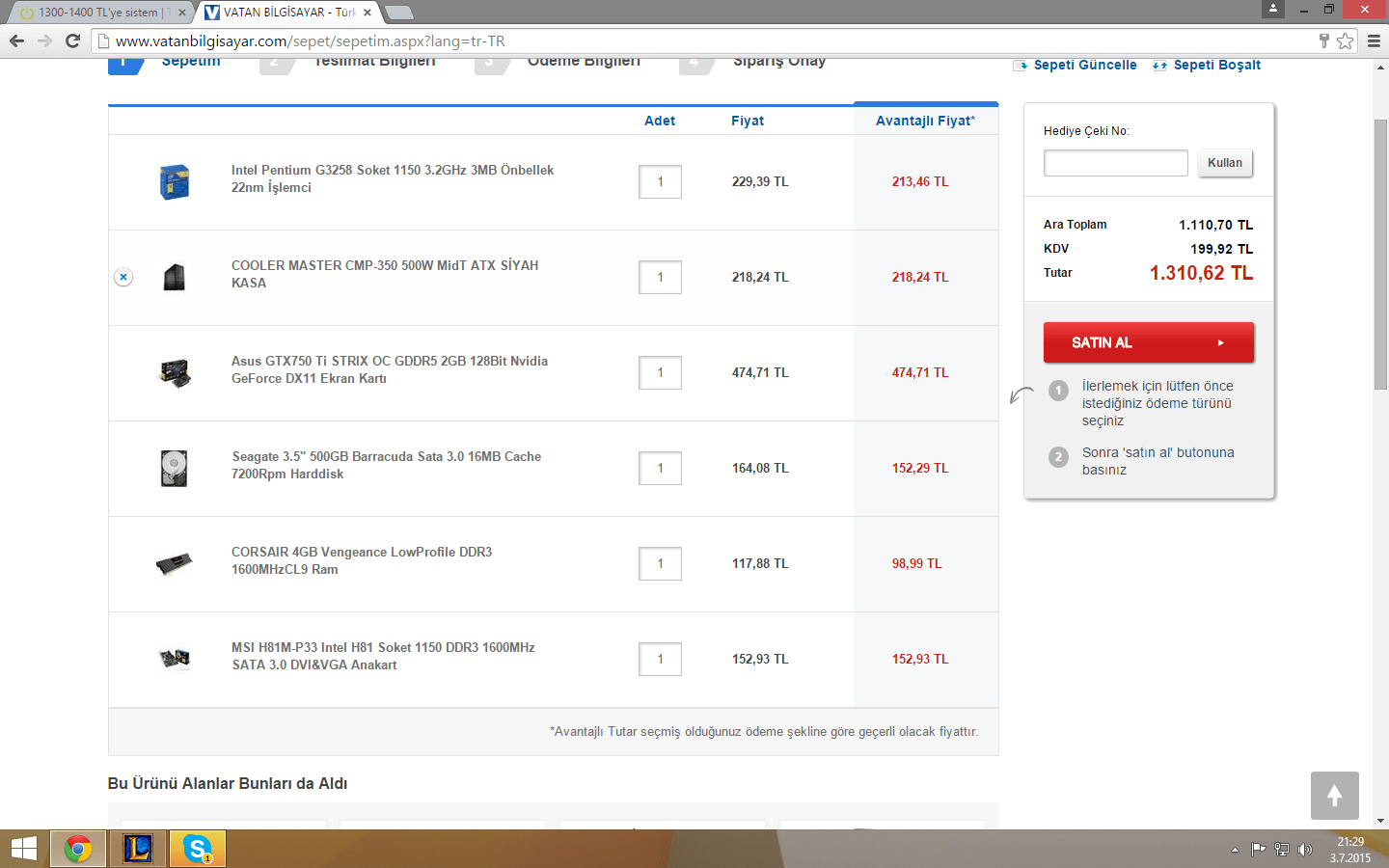Click the Fiyat column header
1389x868 pixels.
[748, 121]
